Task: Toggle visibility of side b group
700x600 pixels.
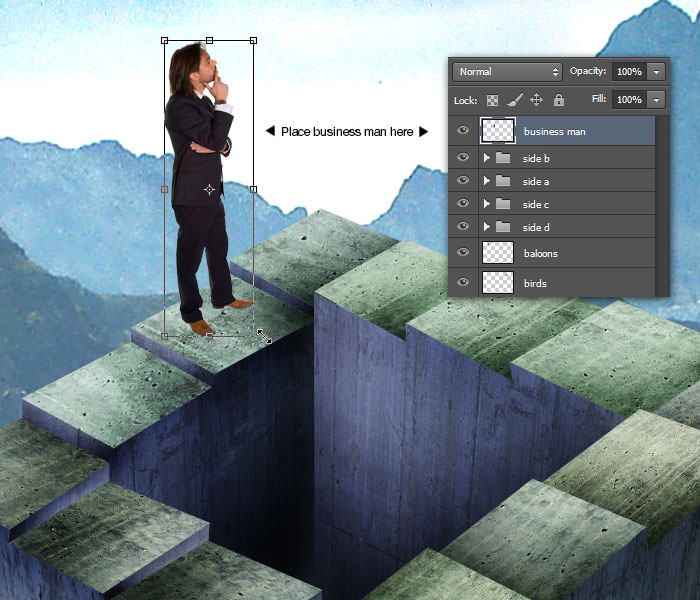Action: click(463, 157)
